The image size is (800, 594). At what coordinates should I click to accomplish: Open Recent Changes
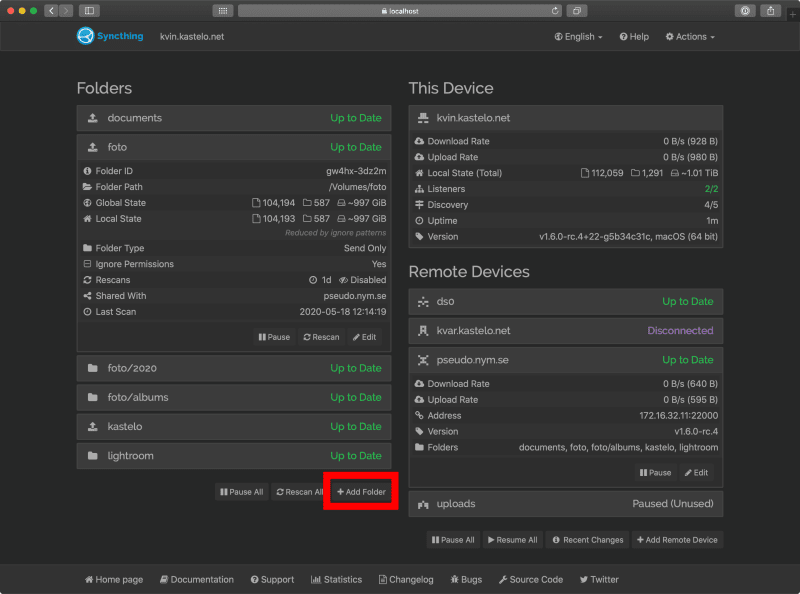click(588, 540)
